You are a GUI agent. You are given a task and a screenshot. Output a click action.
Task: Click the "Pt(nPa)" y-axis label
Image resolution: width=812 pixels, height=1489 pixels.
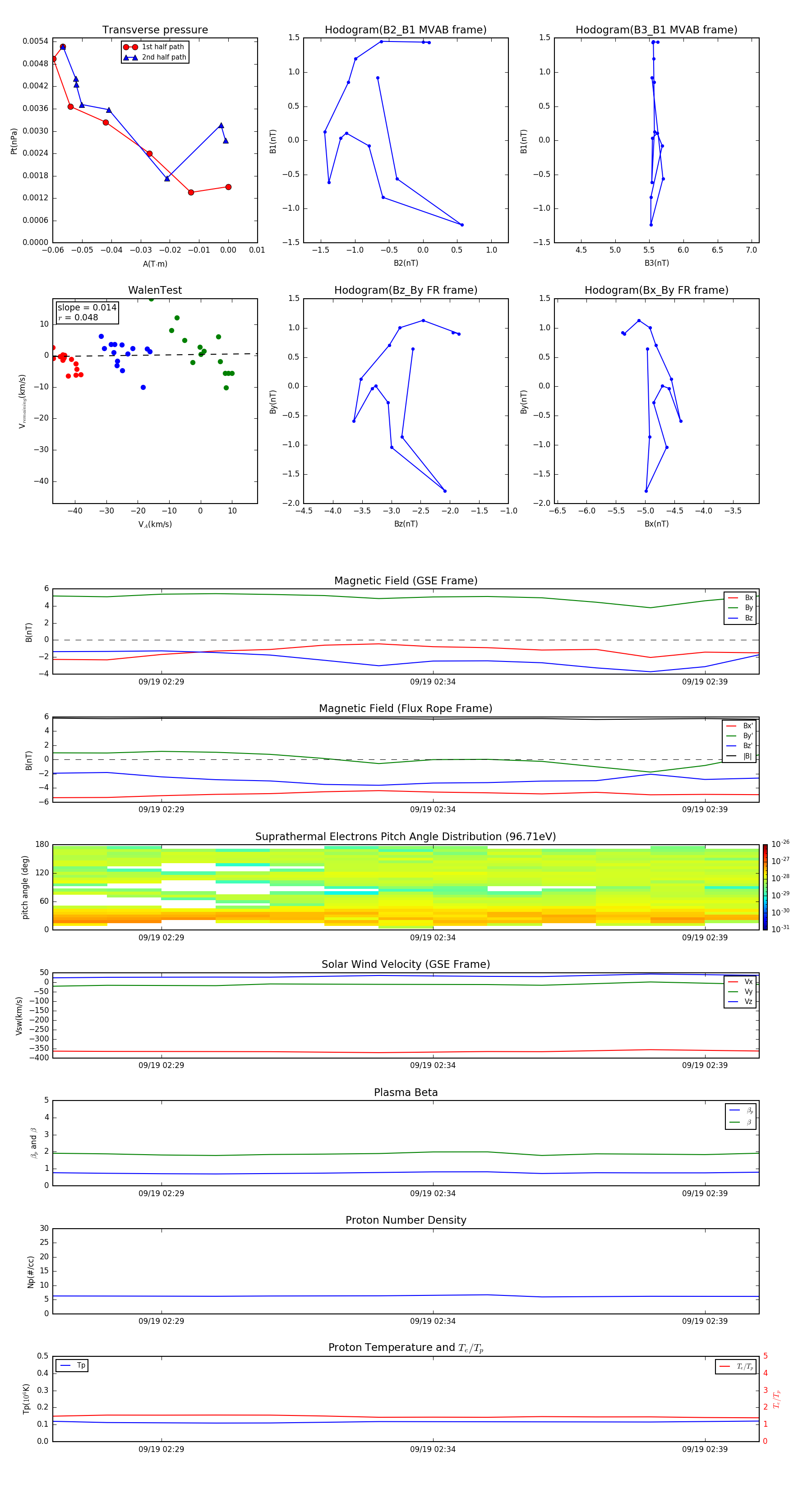(14, 140)
